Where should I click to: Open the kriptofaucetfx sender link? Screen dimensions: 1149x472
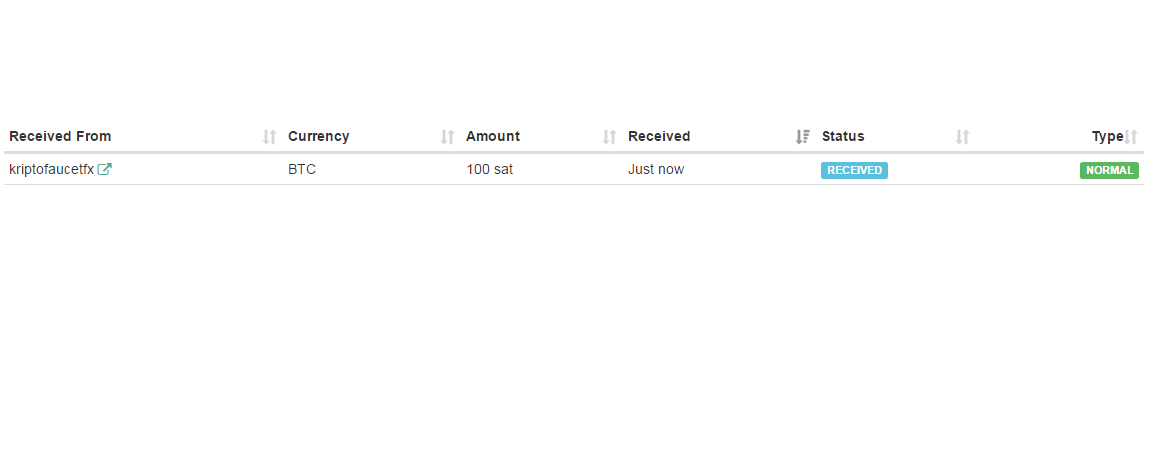[51, 170]
